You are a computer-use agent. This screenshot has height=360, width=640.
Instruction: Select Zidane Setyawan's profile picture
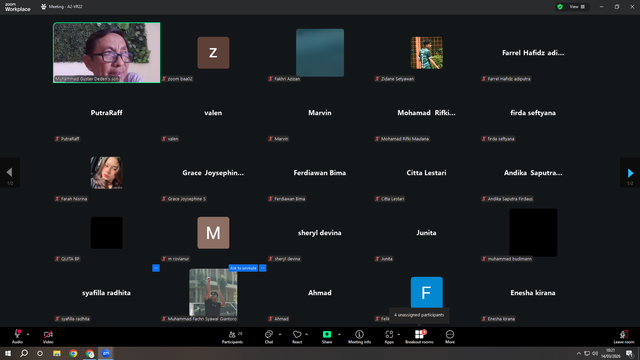(427, 53)
